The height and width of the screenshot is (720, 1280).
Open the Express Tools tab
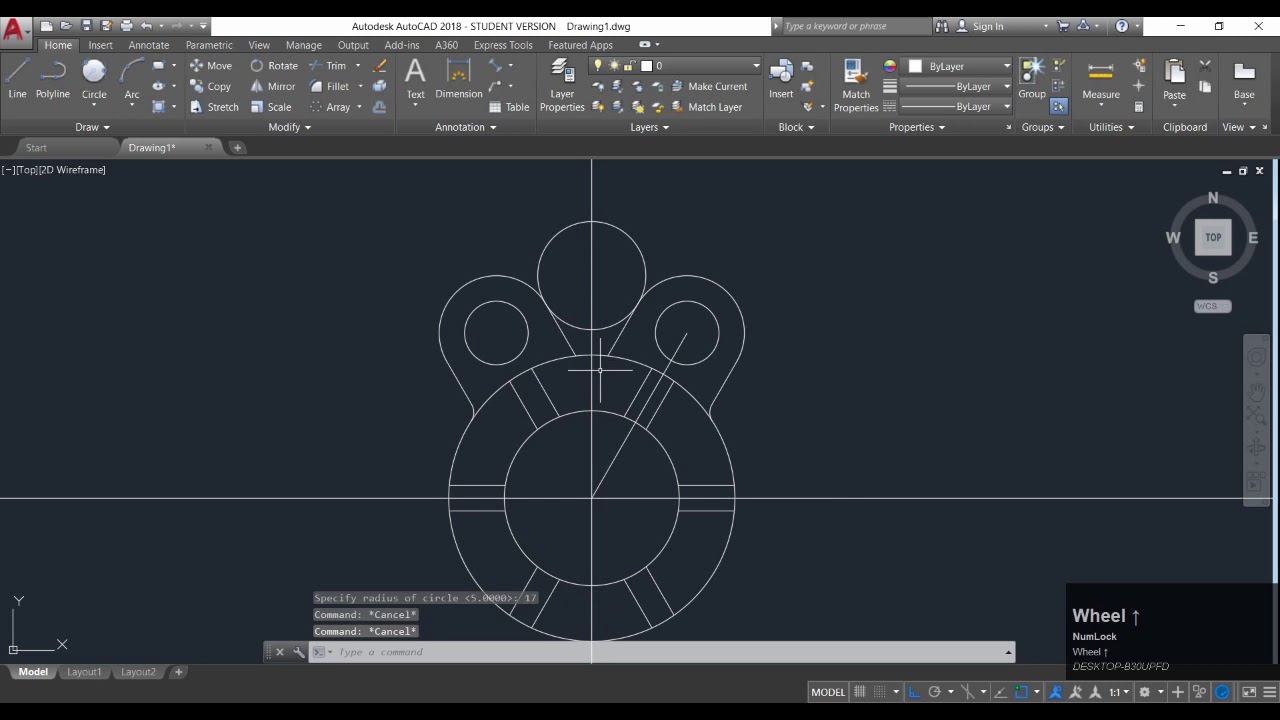tap(503, 45)
